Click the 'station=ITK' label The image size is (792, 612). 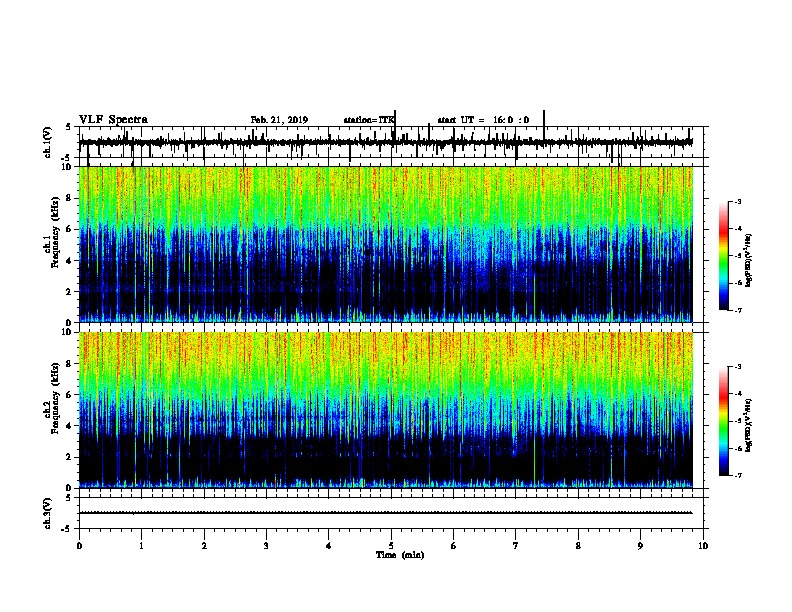(369, 120)
